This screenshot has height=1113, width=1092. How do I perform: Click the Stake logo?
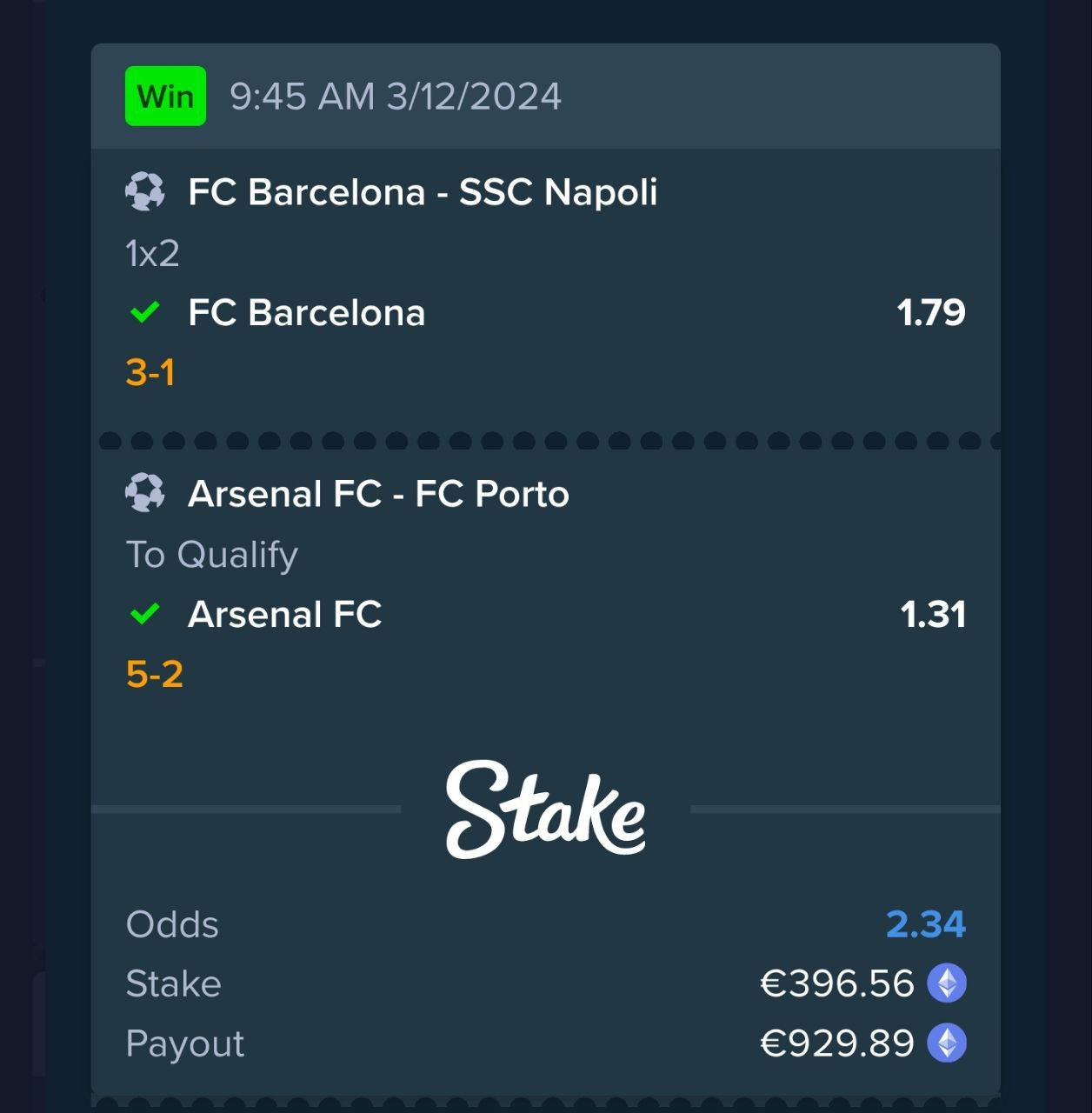coord(545,810)
